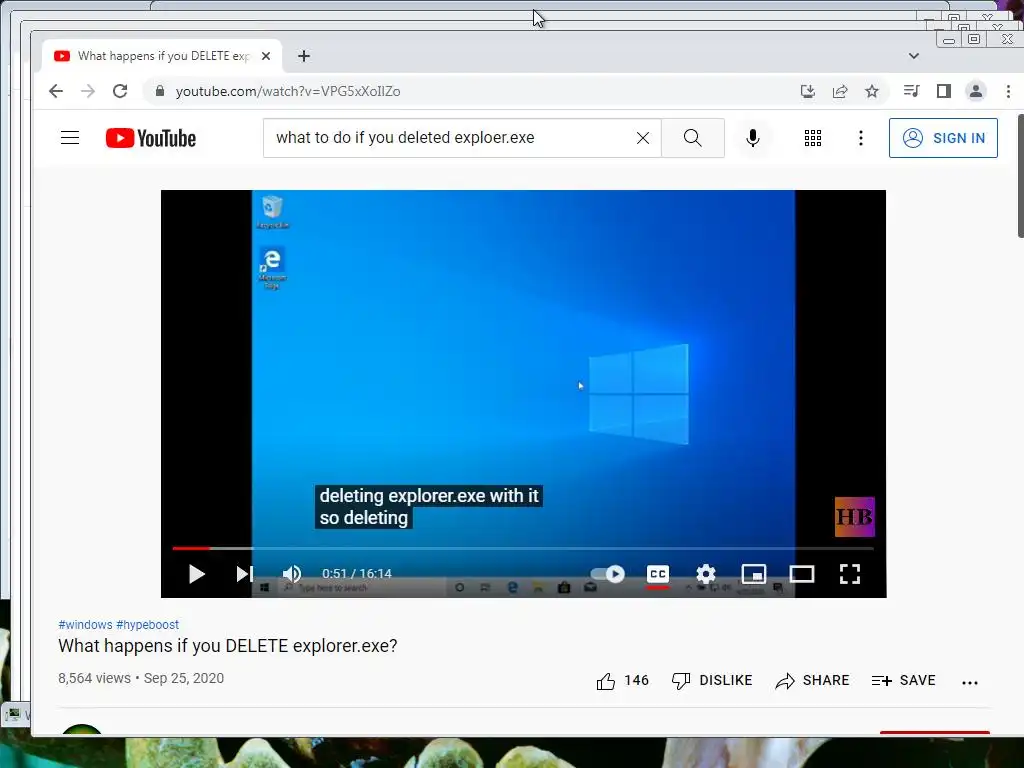
Task: Bookmark this tab with the star icon
Action: point(872,91)
